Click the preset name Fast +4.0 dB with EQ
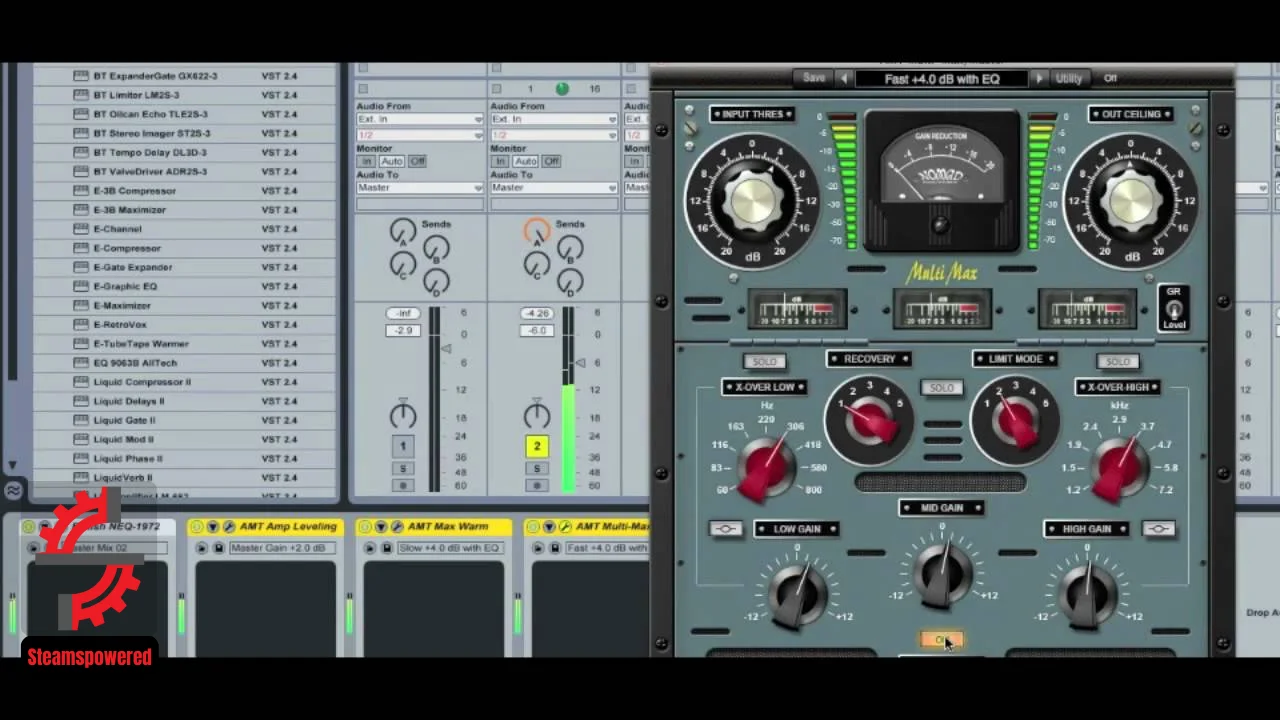Viewport: 1280px width, 720px height. [x=942, y=79]
